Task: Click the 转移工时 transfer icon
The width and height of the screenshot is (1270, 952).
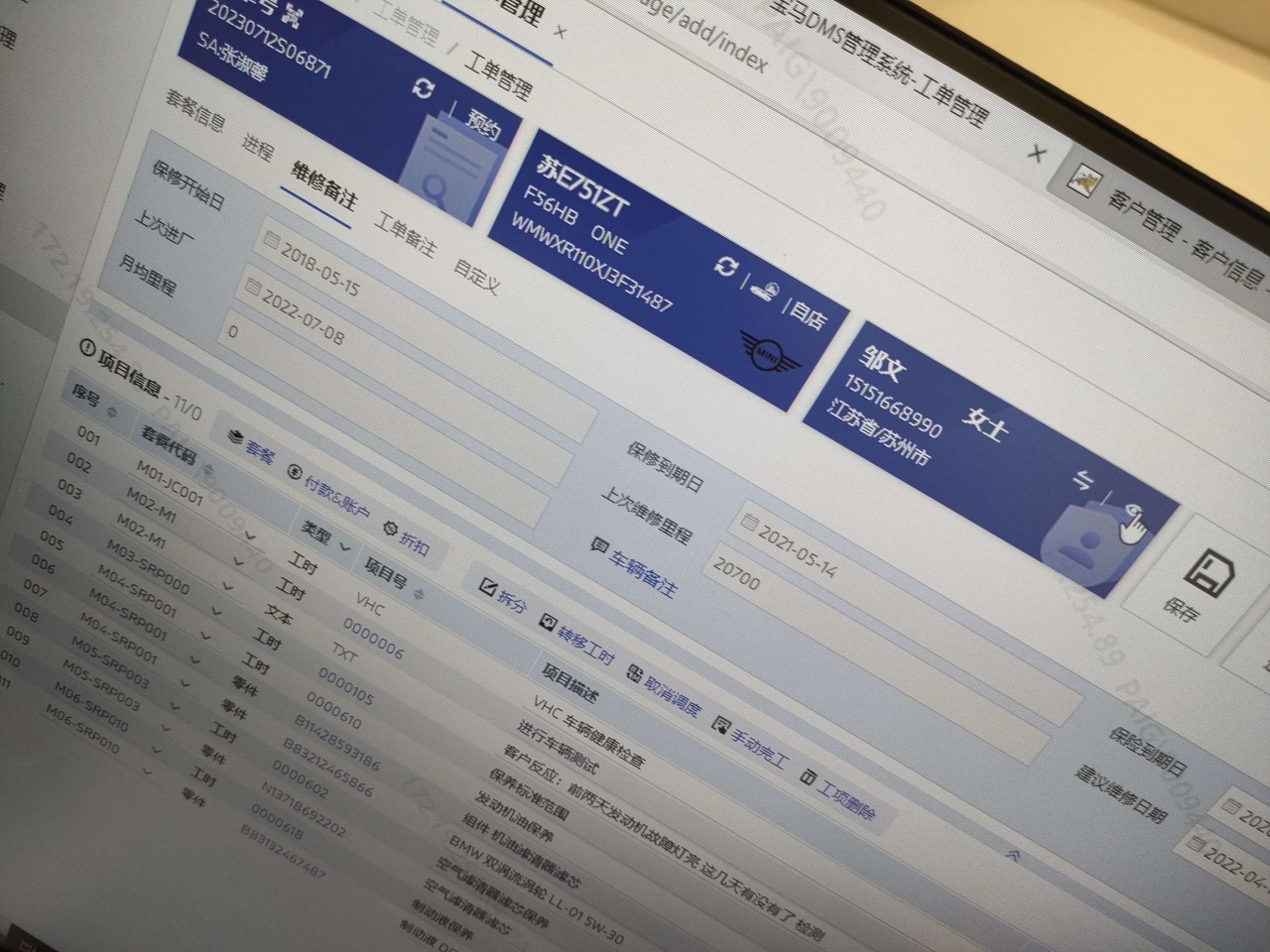Action: [x=548, y=623]
